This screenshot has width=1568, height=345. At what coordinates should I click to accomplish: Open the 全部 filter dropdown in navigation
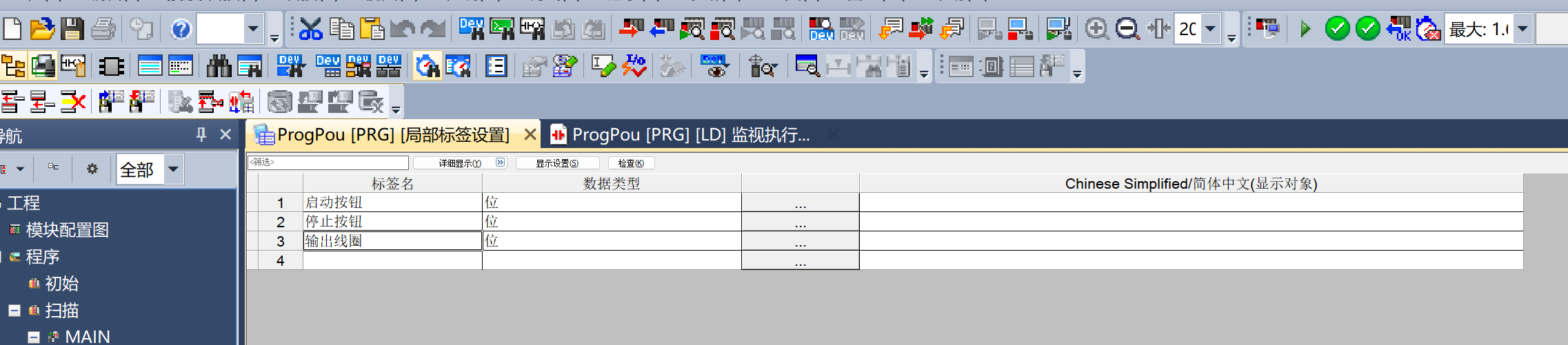click(173, 169)
